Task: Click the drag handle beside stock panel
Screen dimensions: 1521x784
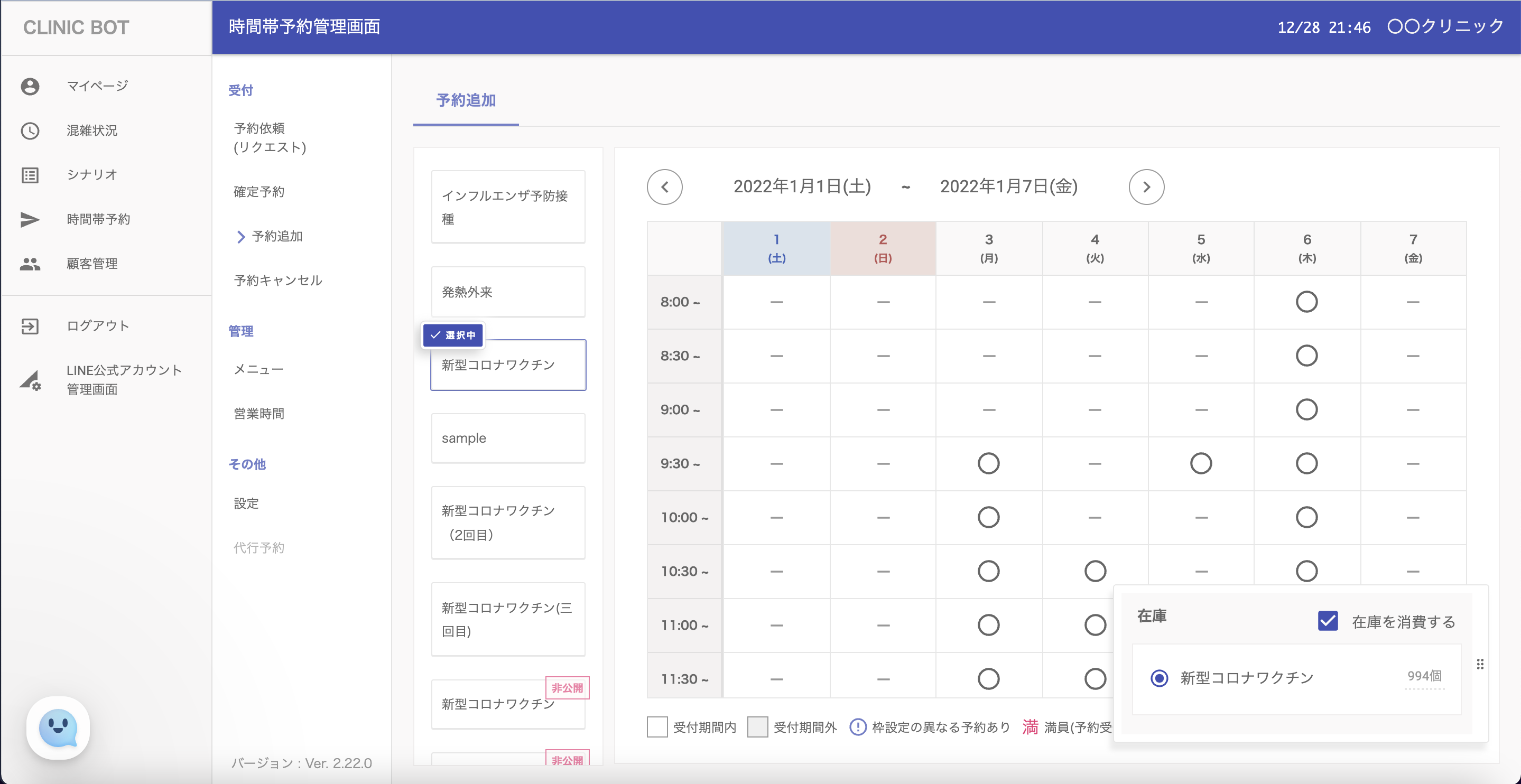Action: click(1480, 664)
